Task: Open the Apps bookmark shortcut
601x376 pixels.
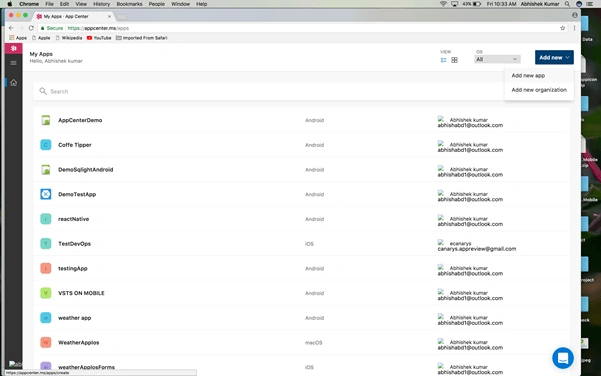Action: (x=18, y=38)
